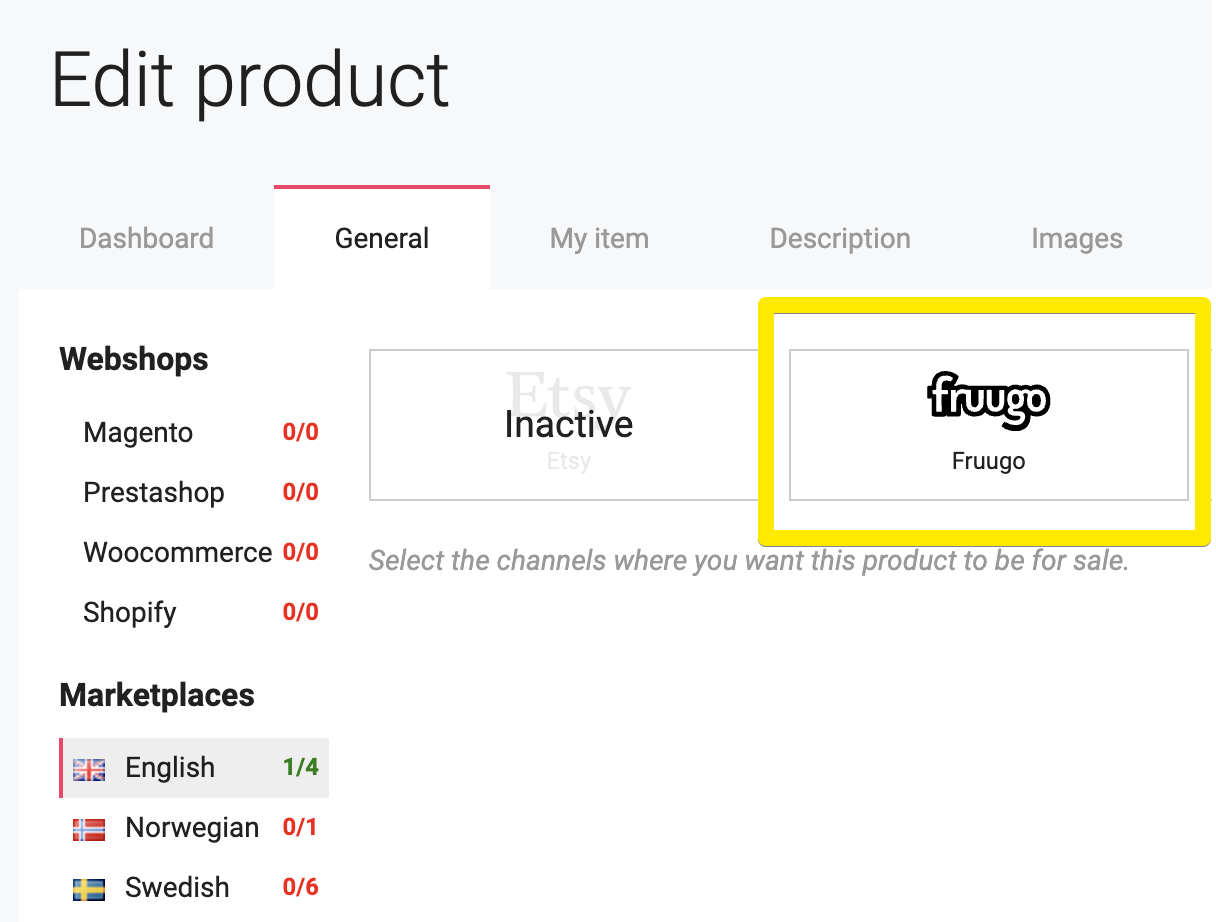The image size is (1216, 922).
Task: Choose Swedish marketplace language
Action: coord(194,888)
